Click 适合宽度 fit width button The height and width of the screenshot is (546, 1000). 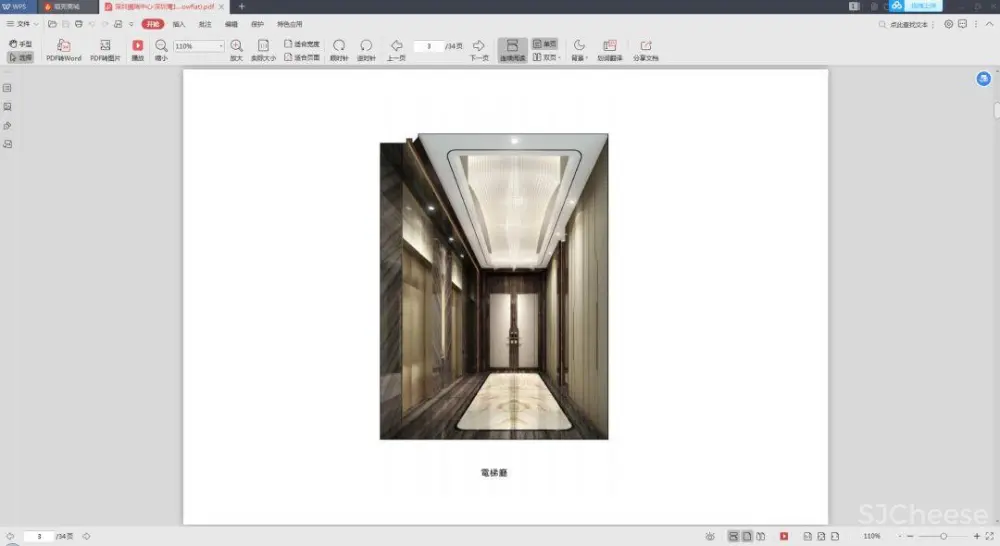coord(302,44)
